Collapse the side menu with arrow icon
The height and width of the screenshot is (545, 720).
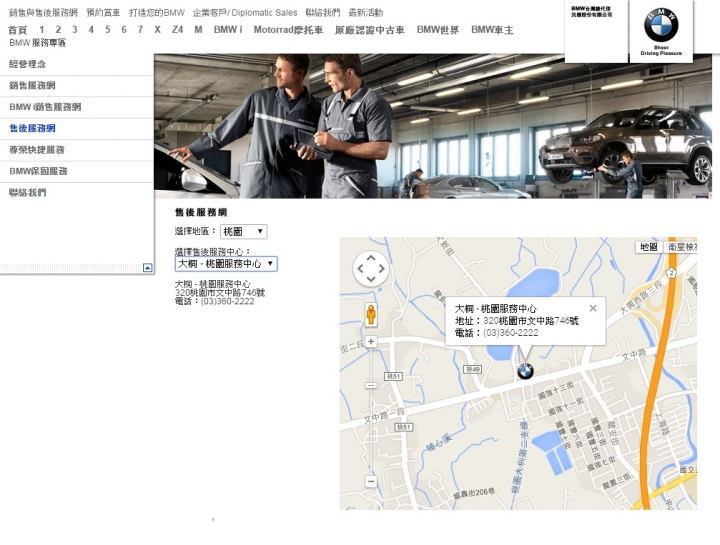tap(147, 268)
